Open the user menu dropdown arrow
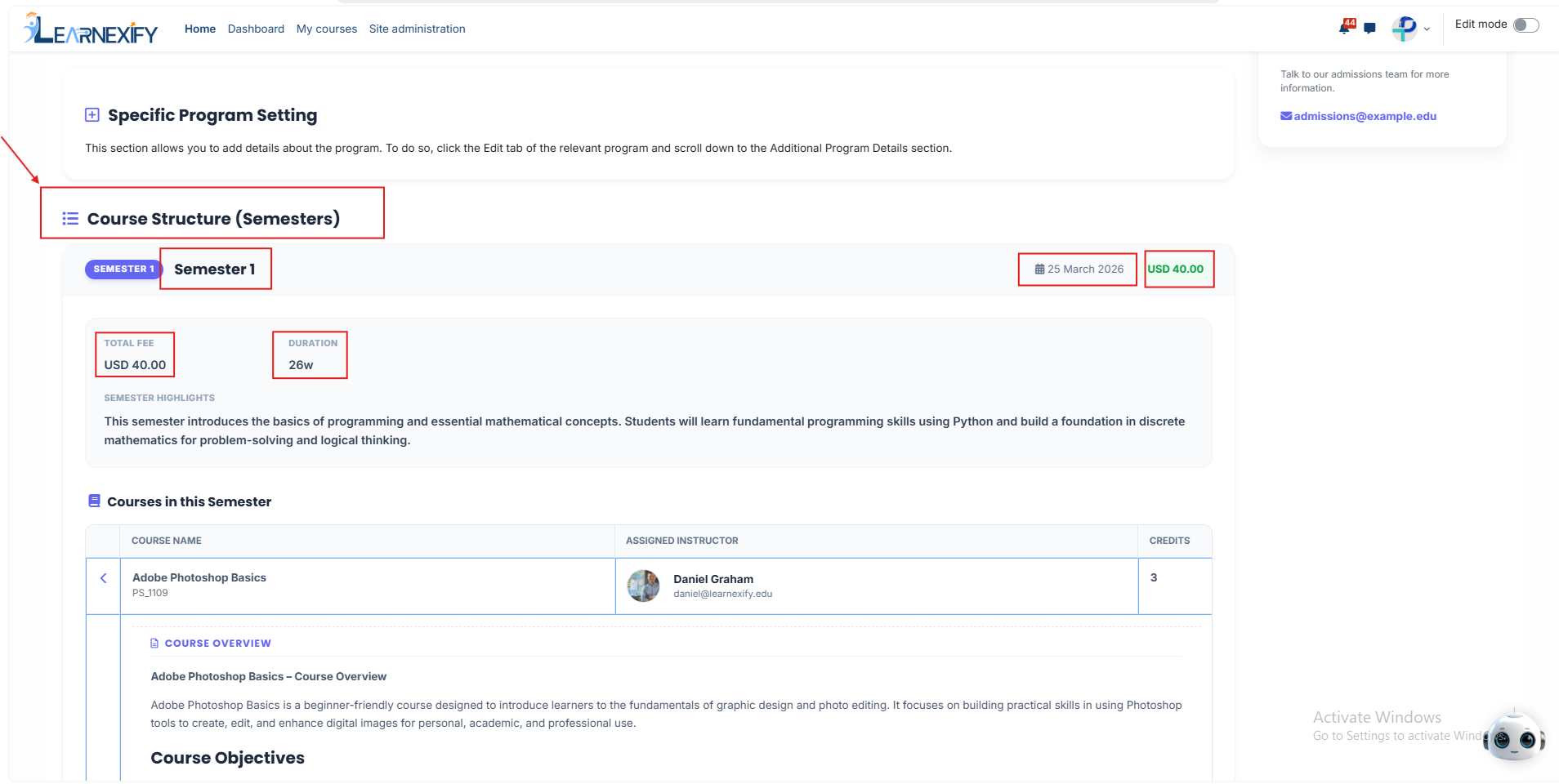The width and height of the screenshot is (1559, 784). 1427,29
